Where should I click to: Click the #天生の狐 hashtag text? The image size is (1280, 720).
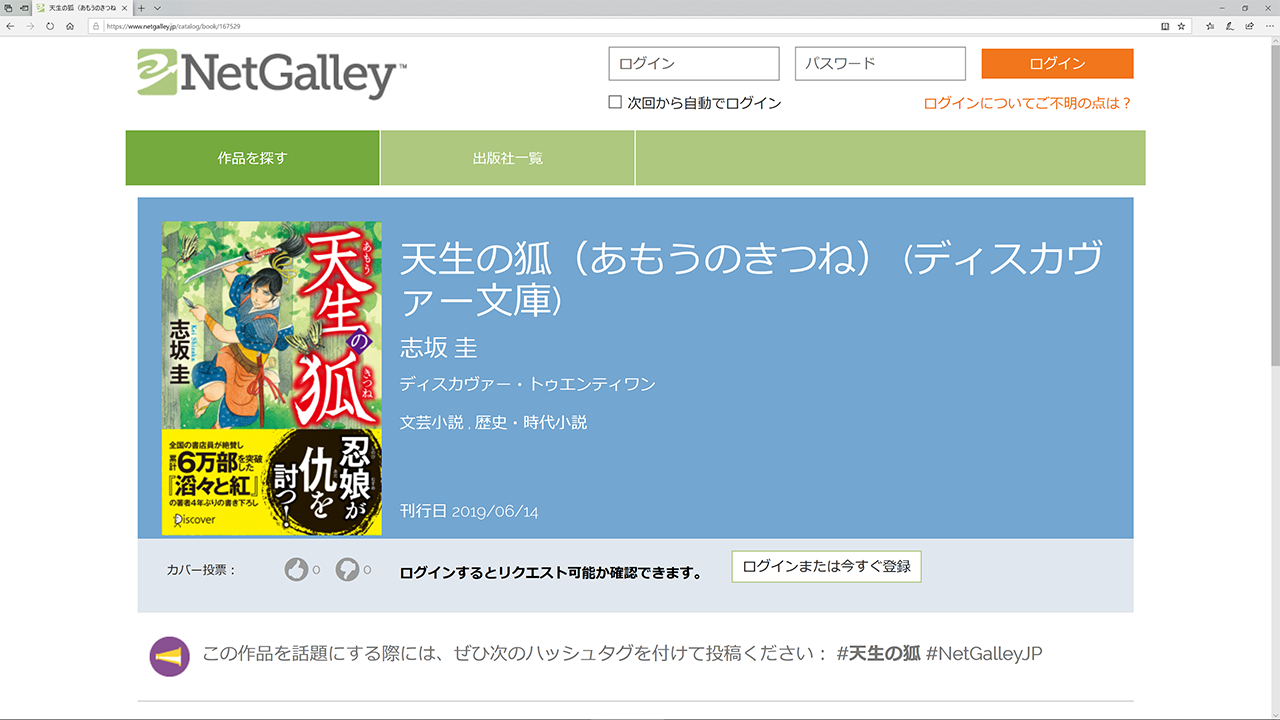(878, 654)
